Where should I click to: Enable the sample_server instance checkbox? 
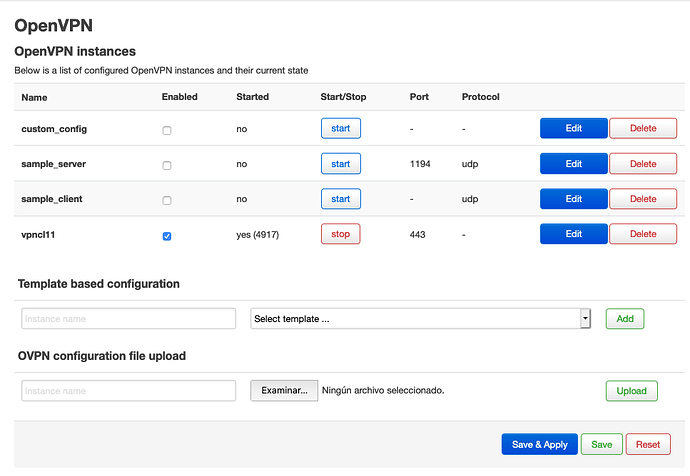coord(167,165)
